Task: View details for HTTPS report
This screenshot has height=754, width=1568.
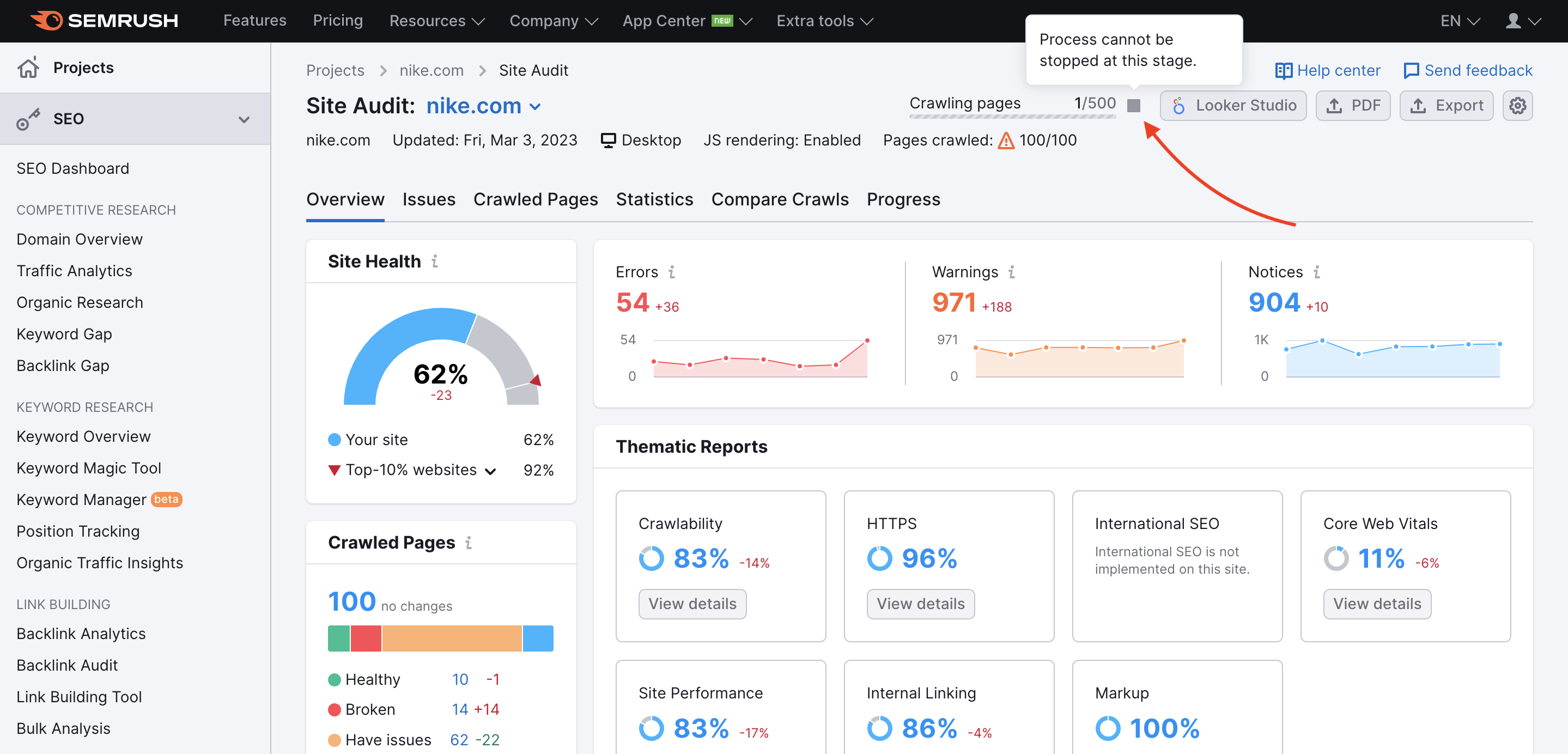Action: [x=920, y=604]
